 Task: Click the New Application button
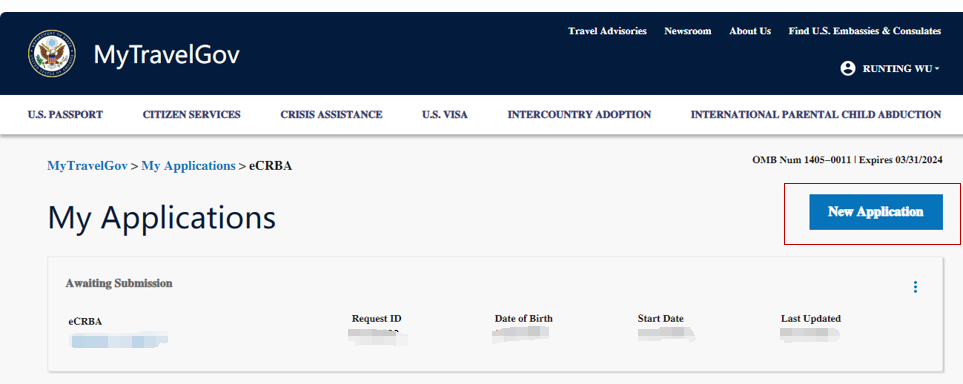[x=876, y=212]
